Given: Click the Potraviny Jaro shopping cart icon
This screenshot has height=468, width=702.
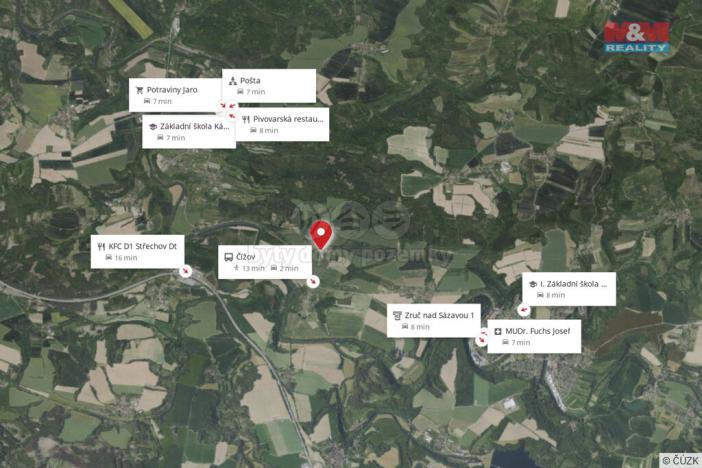Looking at the screenshot, I should (140, 90).
